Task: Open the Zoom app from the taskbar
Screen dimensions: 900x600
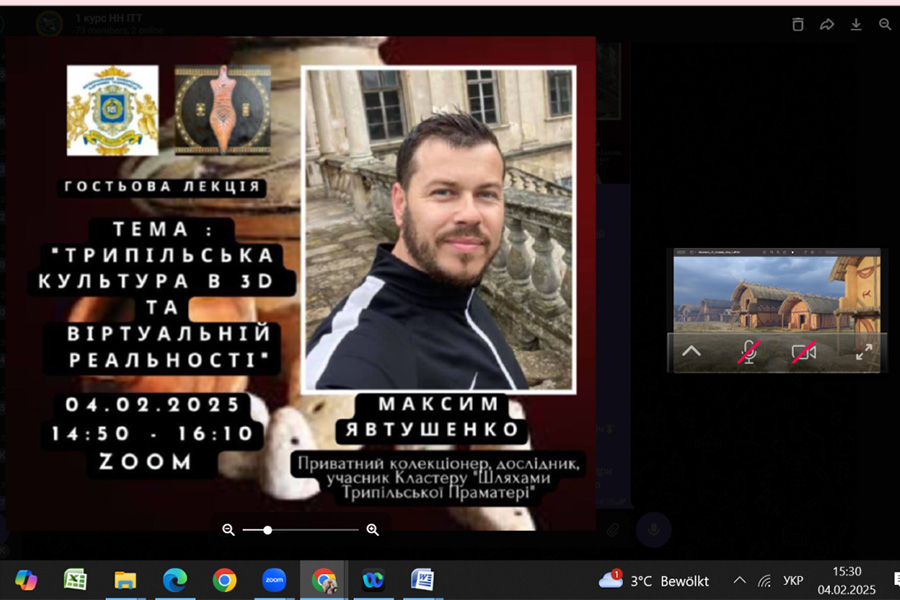Action: [274, 580]
